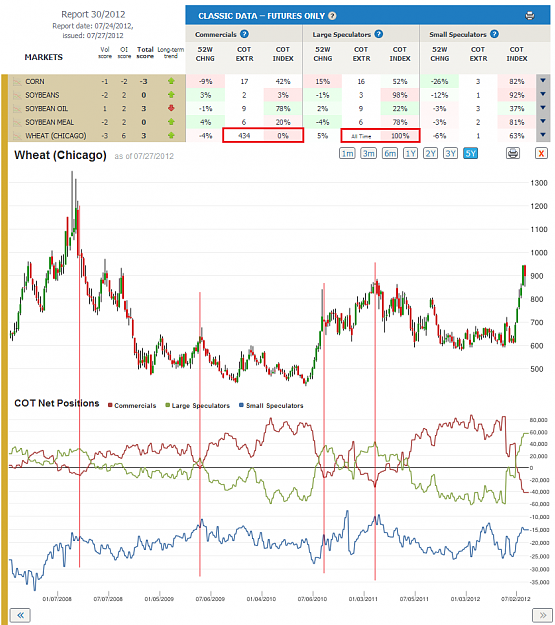Viewport: 555px width, 625px height.
Task: Select the 3m chart timeframe
Action: pyautogui.click(x=368, y=153)
